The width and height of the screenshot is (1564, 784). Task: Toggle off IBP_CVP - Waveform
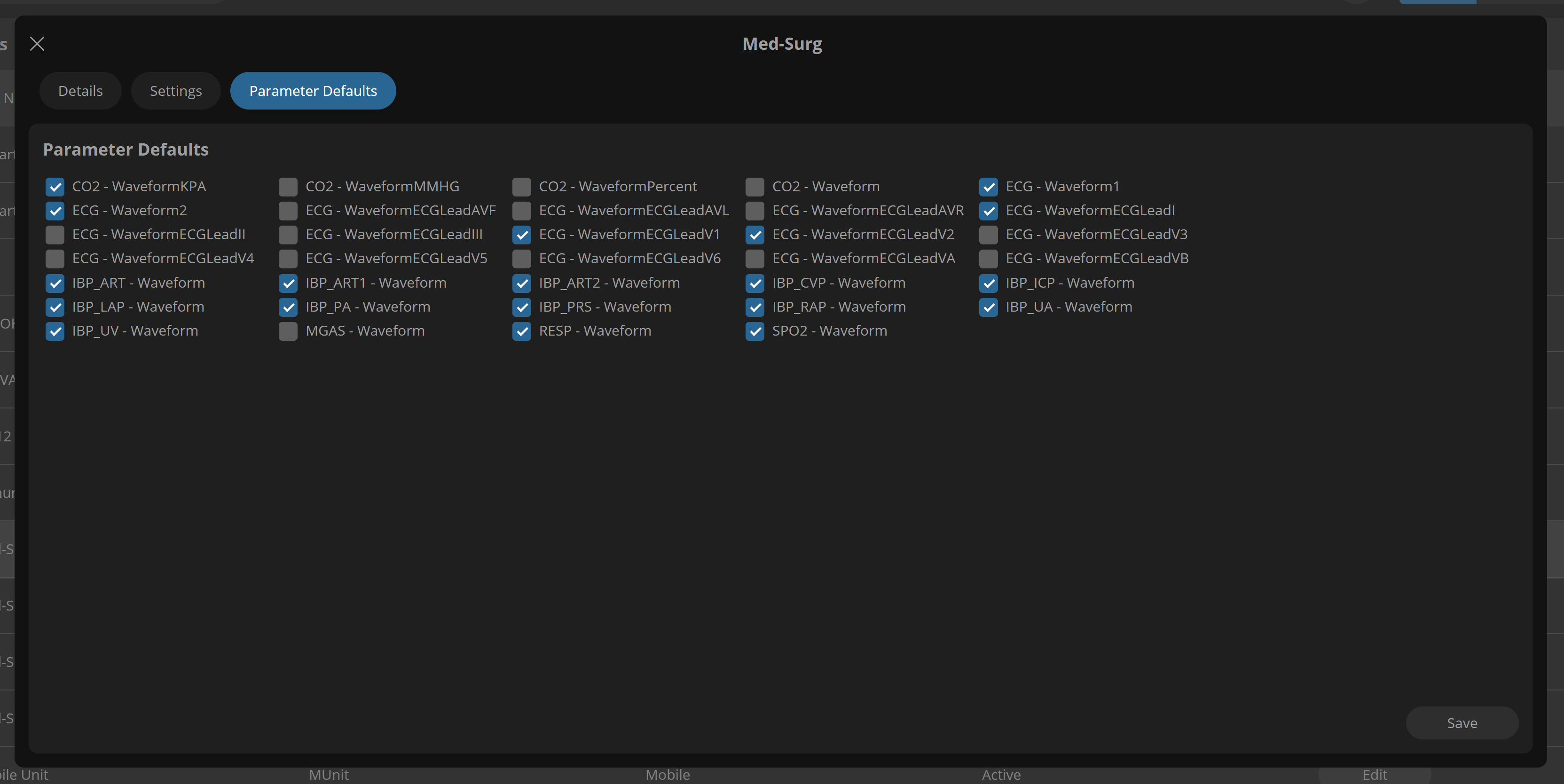click(754, 283)
